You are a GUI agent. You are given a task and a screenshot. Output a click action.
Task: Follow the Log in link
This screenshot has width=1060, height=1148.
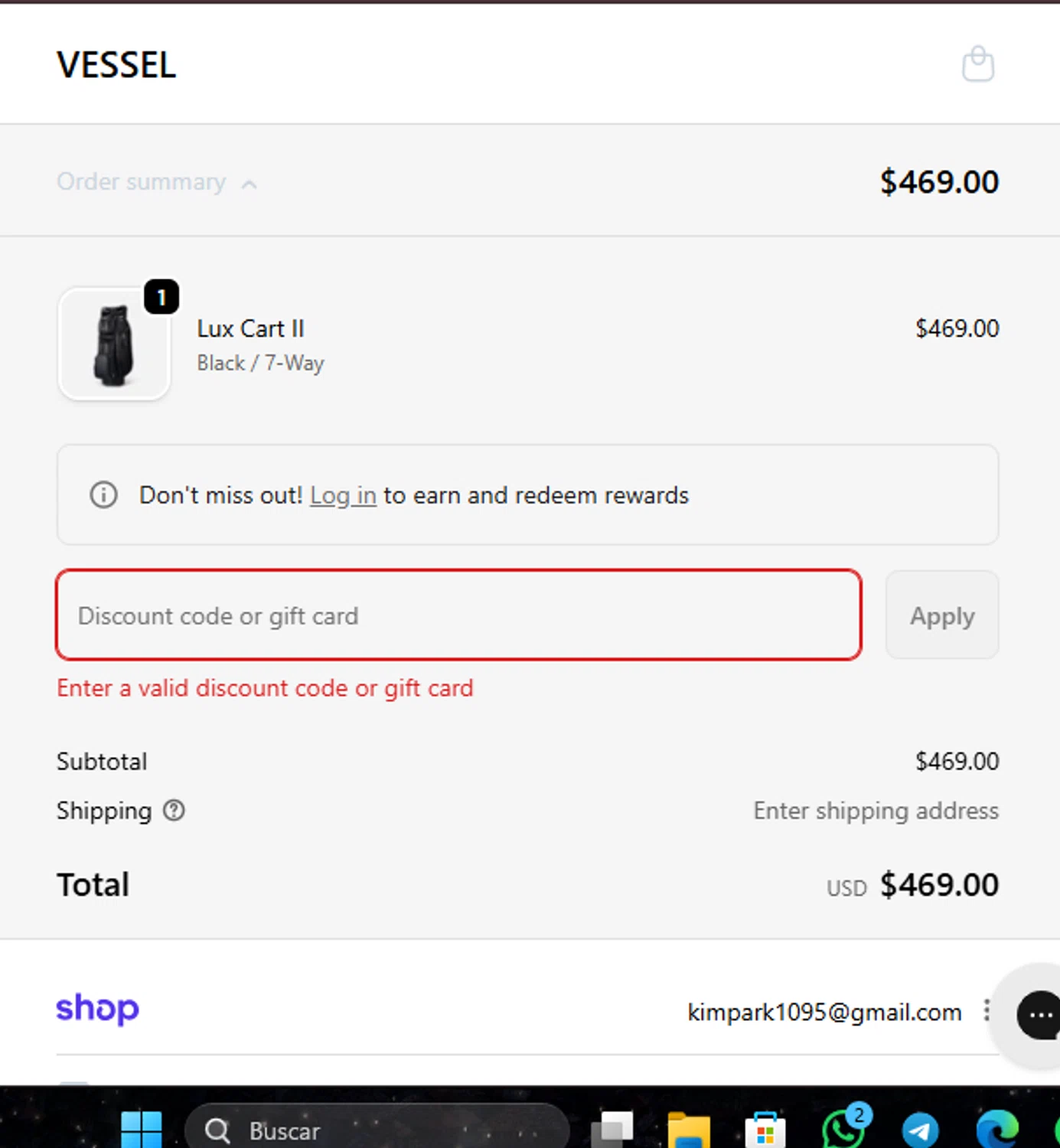[x=343, y=496]
